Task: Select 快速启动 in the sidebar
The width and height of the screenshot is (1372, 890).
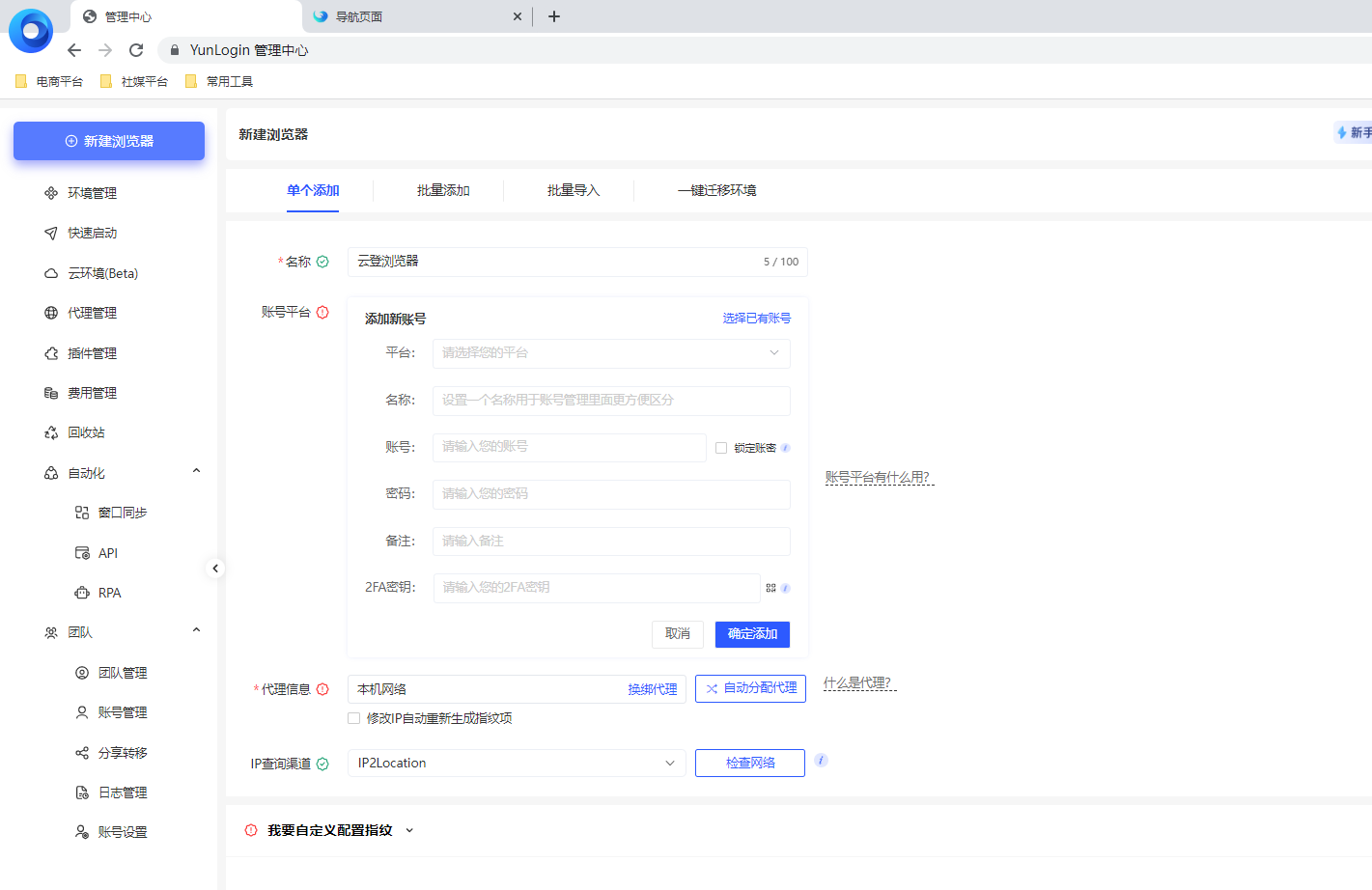Action: (89, 233)
